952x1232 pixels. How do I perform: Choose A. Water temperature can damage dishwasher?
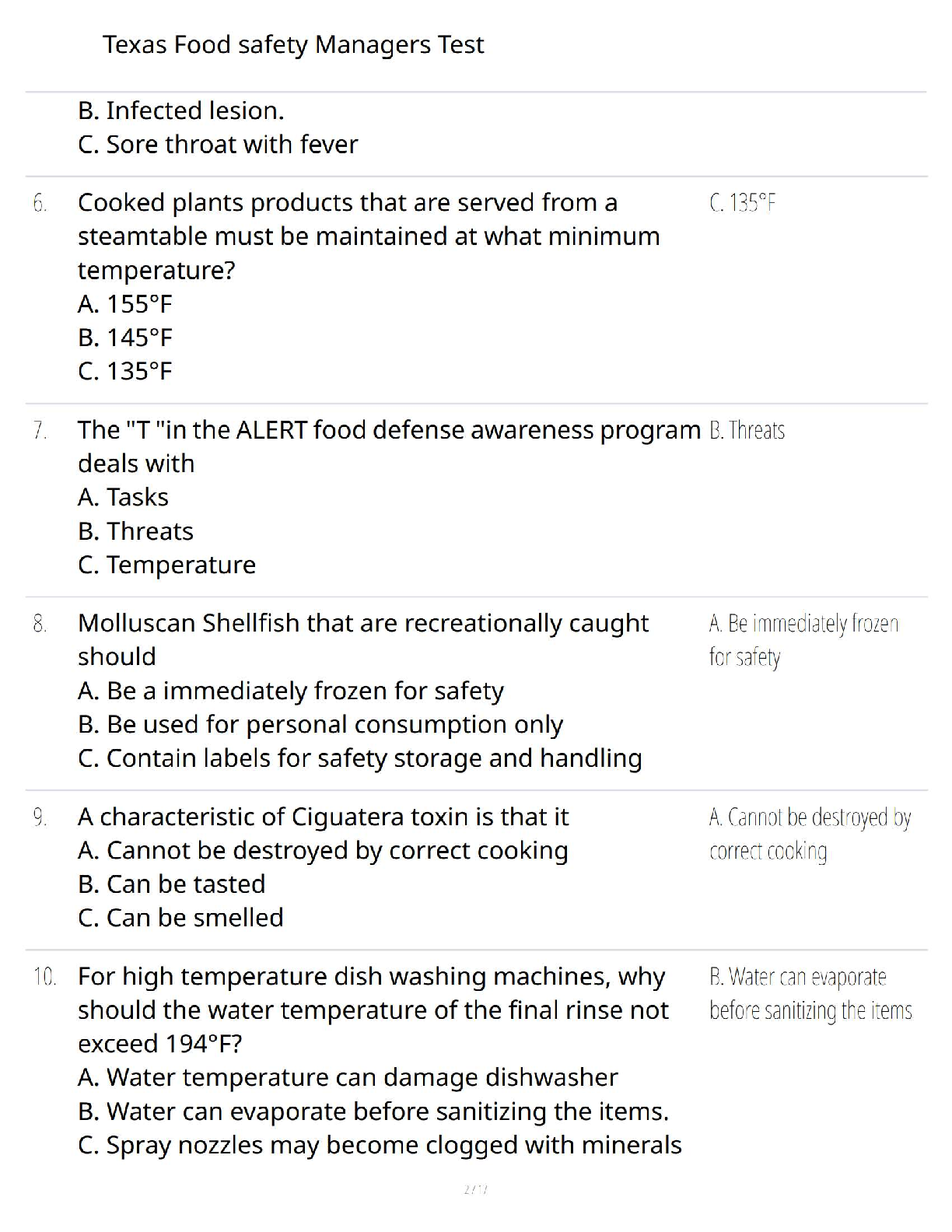[x=348, y=1078]
